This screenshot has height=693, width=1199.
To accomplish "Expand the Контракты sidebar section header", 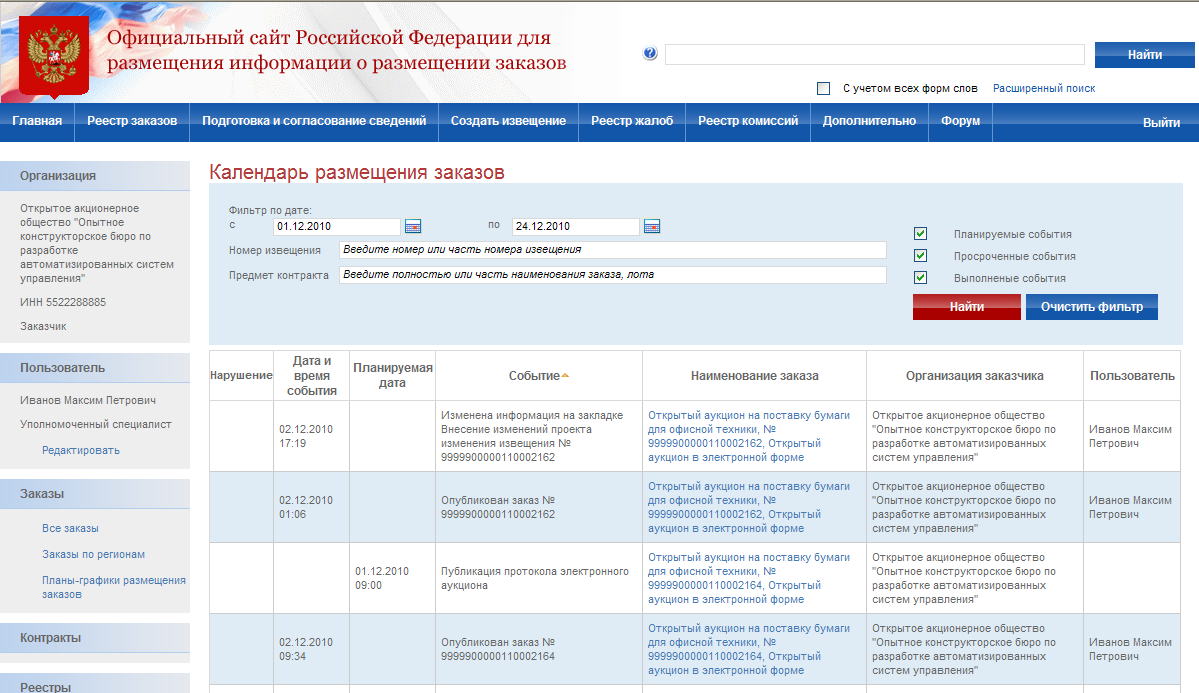I will (x=95, y=638).
